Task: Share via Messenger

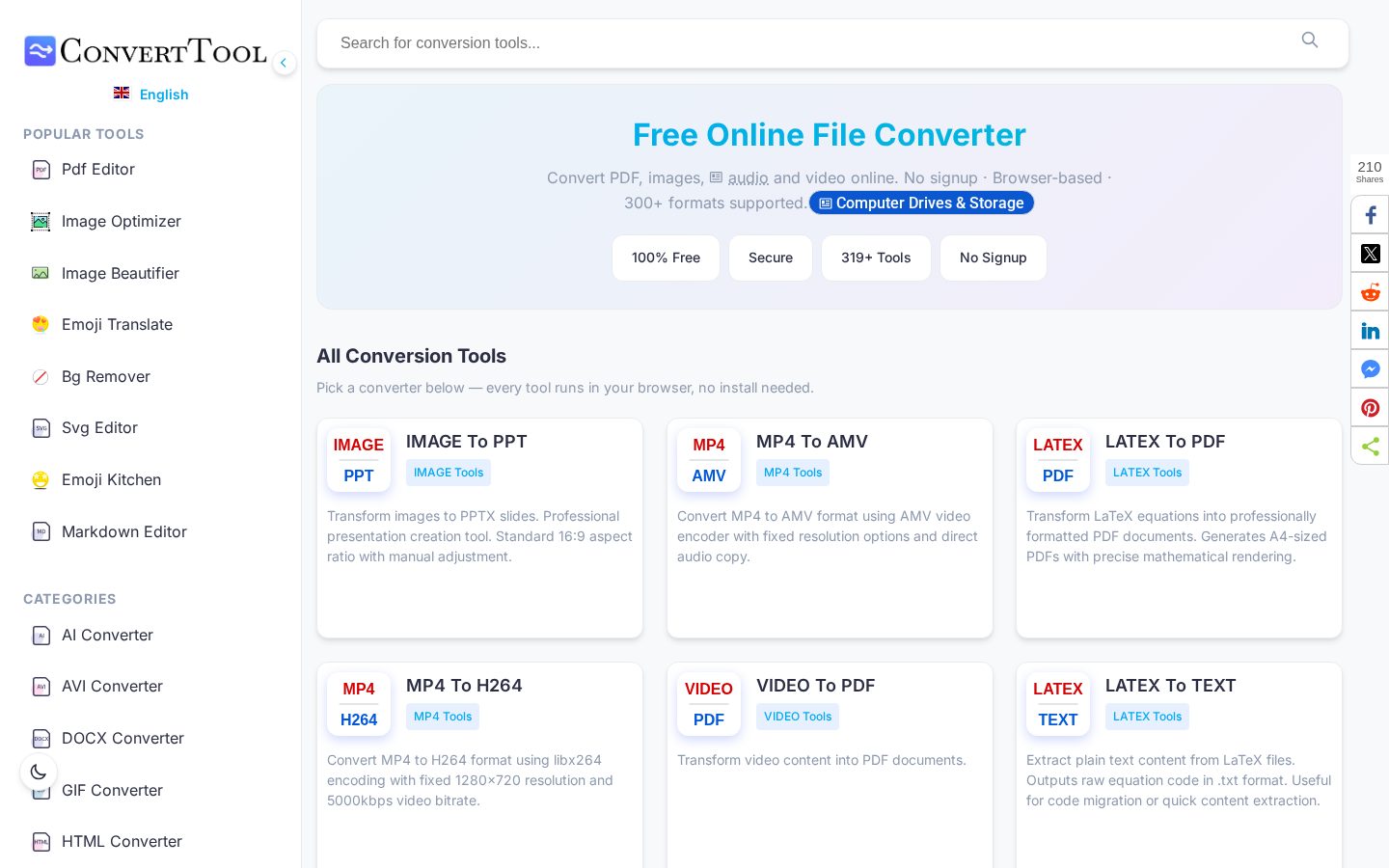Action: (x=1370, y=369)
